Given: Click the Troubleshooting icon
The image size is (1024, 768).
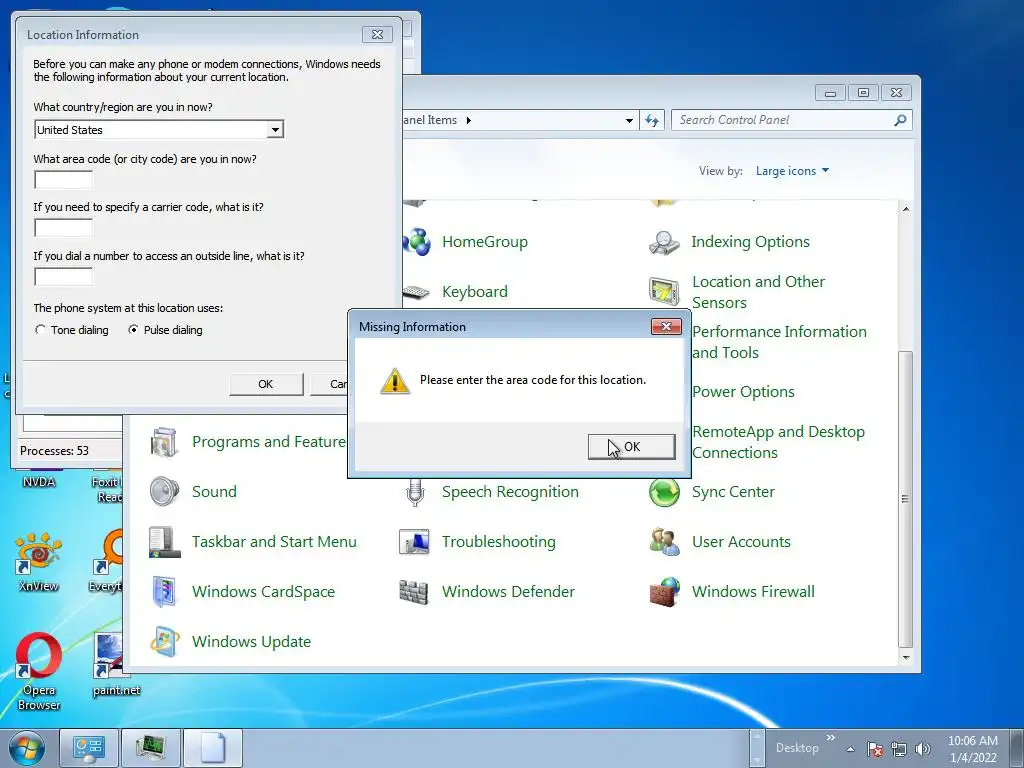Looking at the screenshot, I should tap(414, 541).
